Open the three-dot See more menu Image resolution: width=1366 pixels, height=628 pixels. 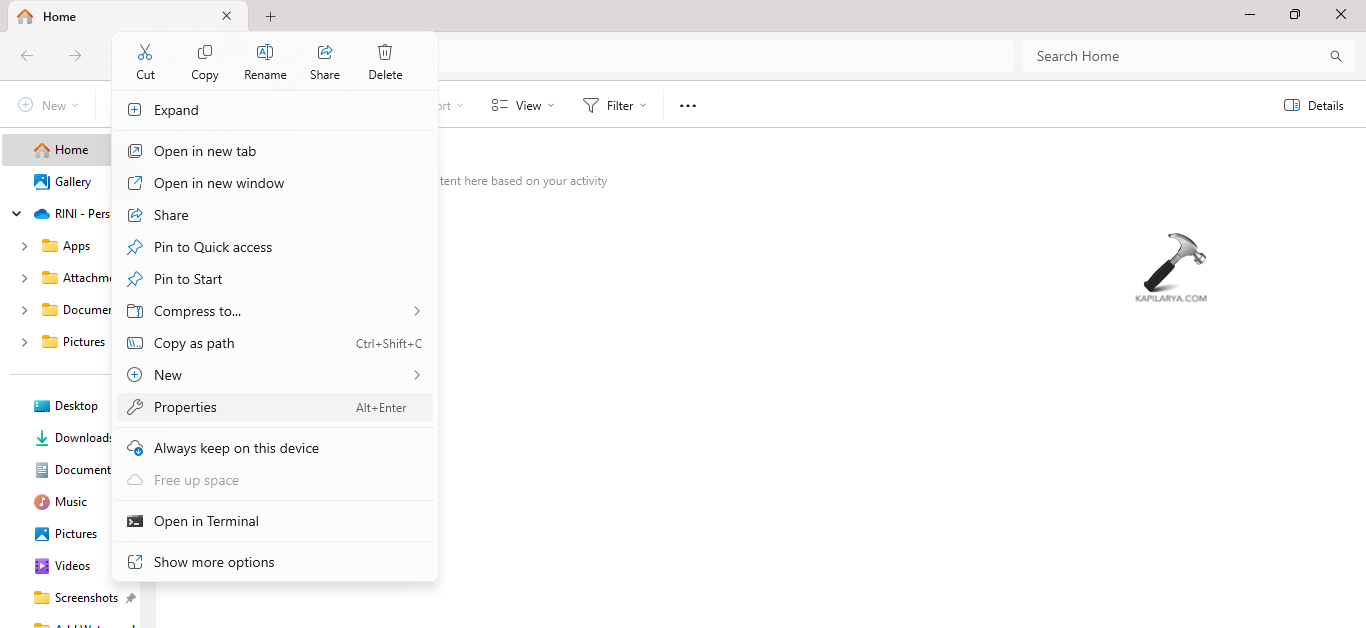pyautogui.click(x=688, y=106)
